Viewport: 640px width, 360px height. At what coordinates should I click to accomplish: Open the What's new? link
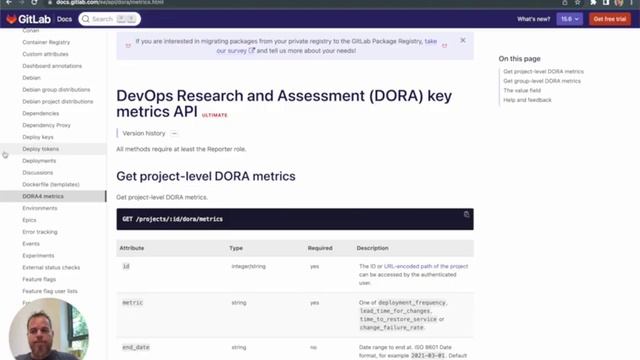pyautogui.click(x=533, y=19)
